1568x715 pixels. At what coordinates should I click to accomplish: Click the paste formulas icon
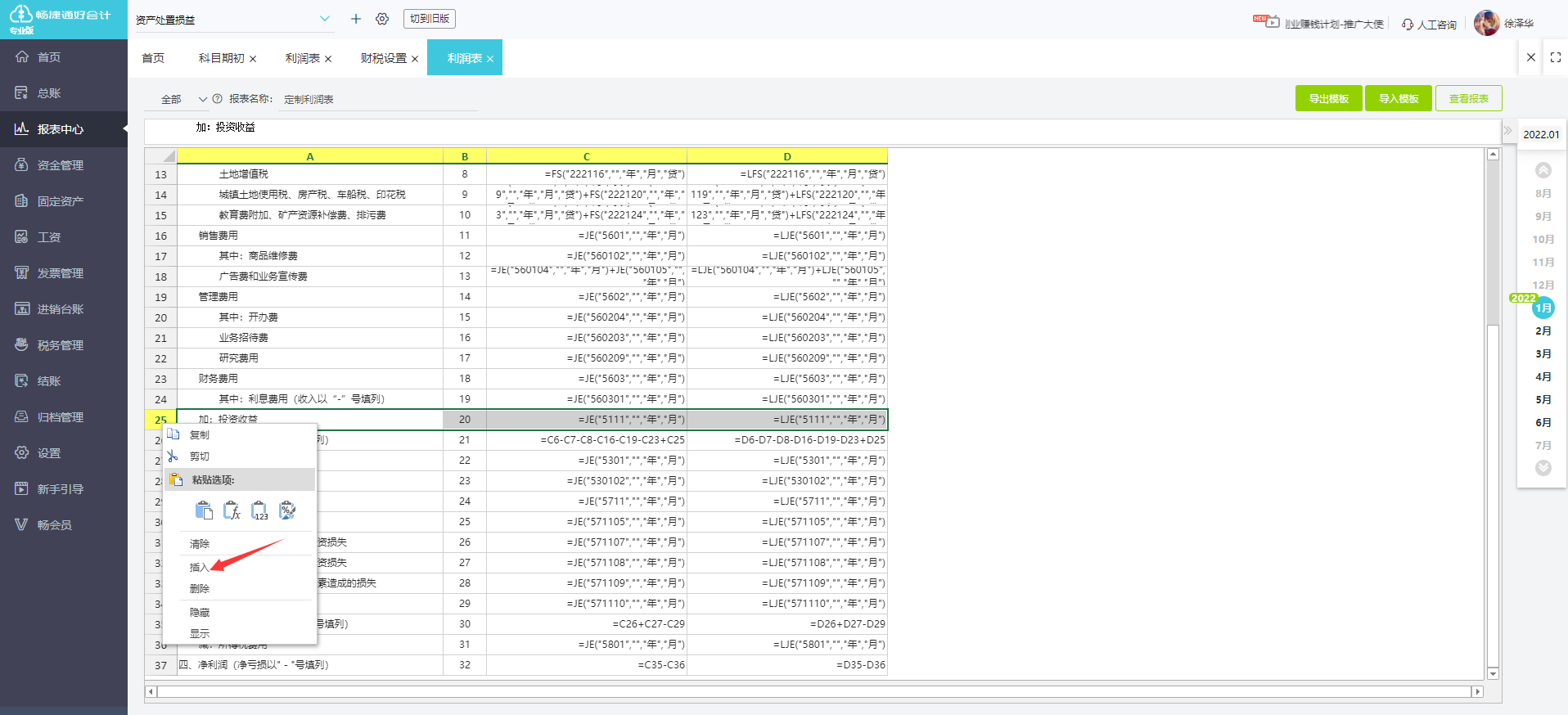[x=232, y=510]
